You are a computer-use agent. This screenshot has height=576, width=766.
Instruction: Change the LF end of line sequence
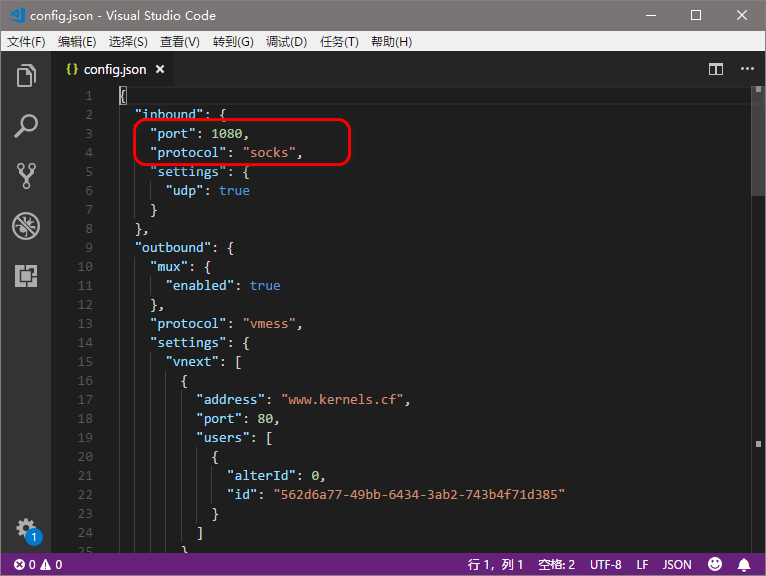click(642, 565)
